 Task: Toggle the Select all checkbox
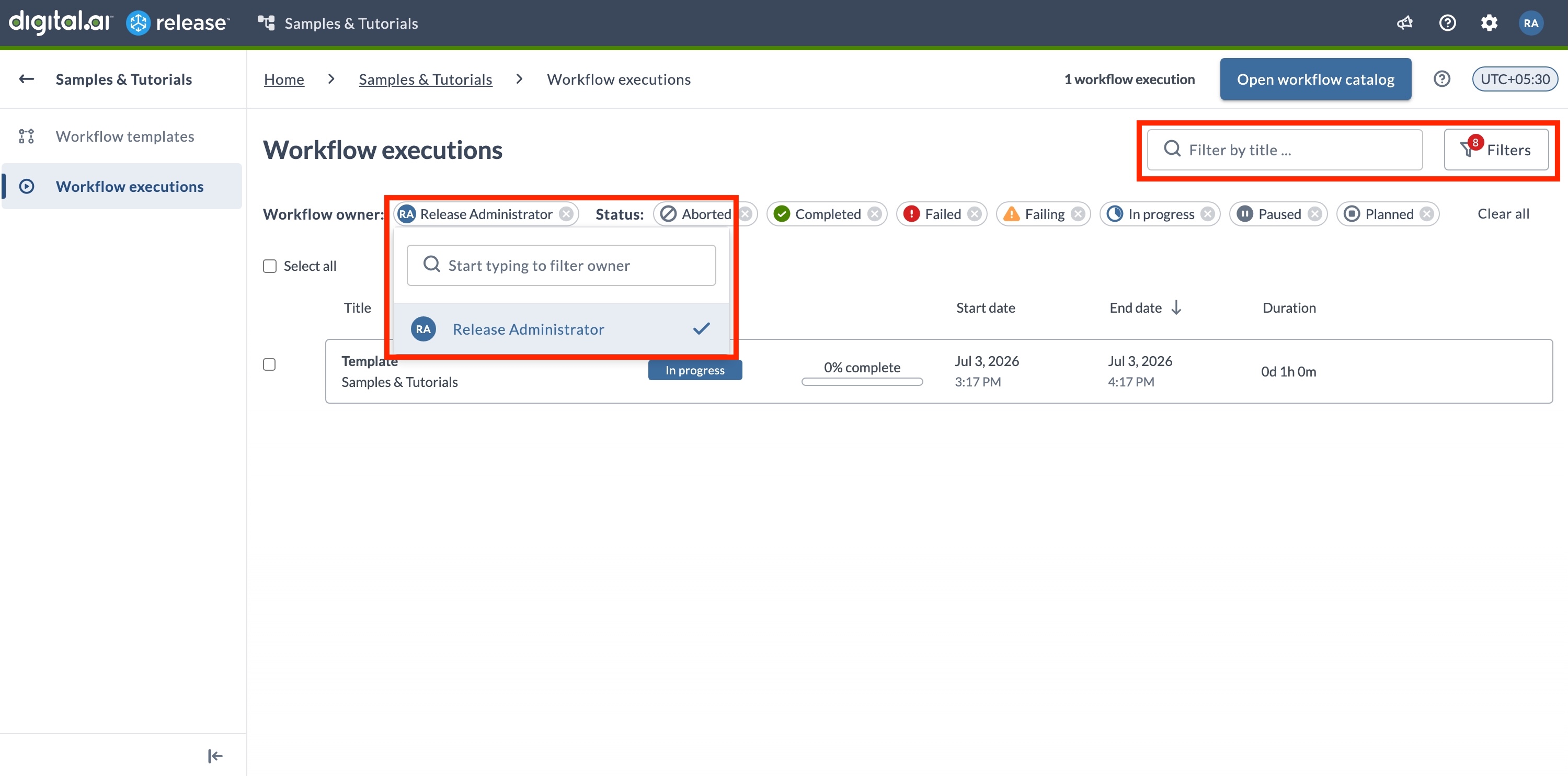(270, 267)
